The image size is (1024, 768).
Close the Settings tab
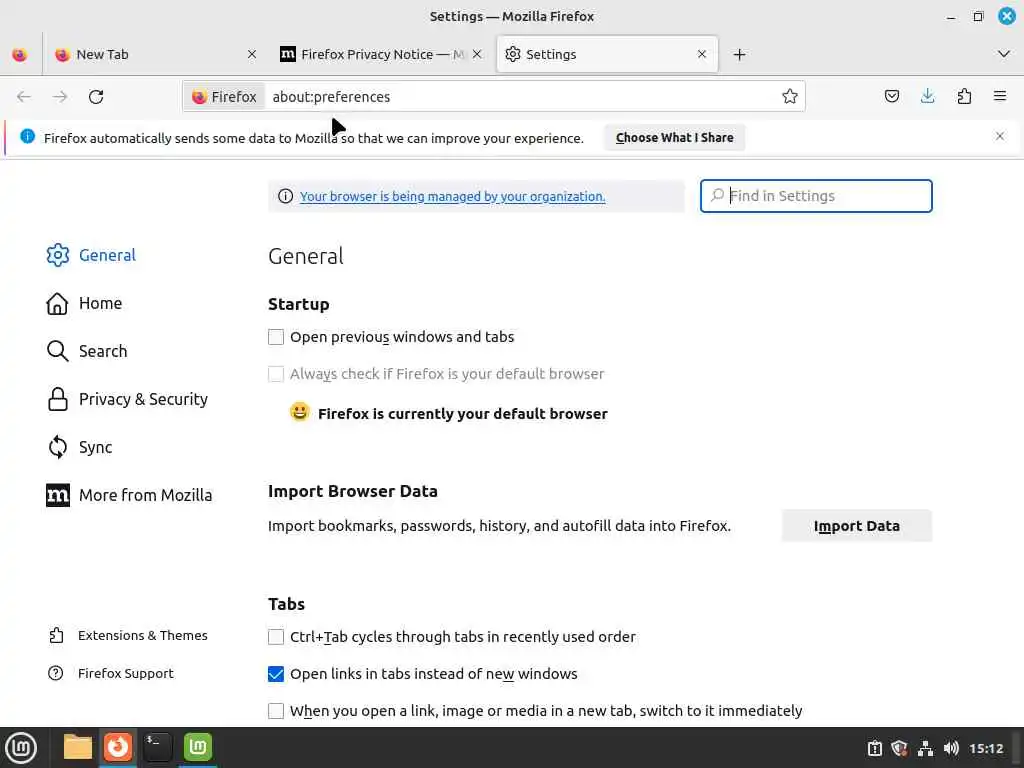701,54
